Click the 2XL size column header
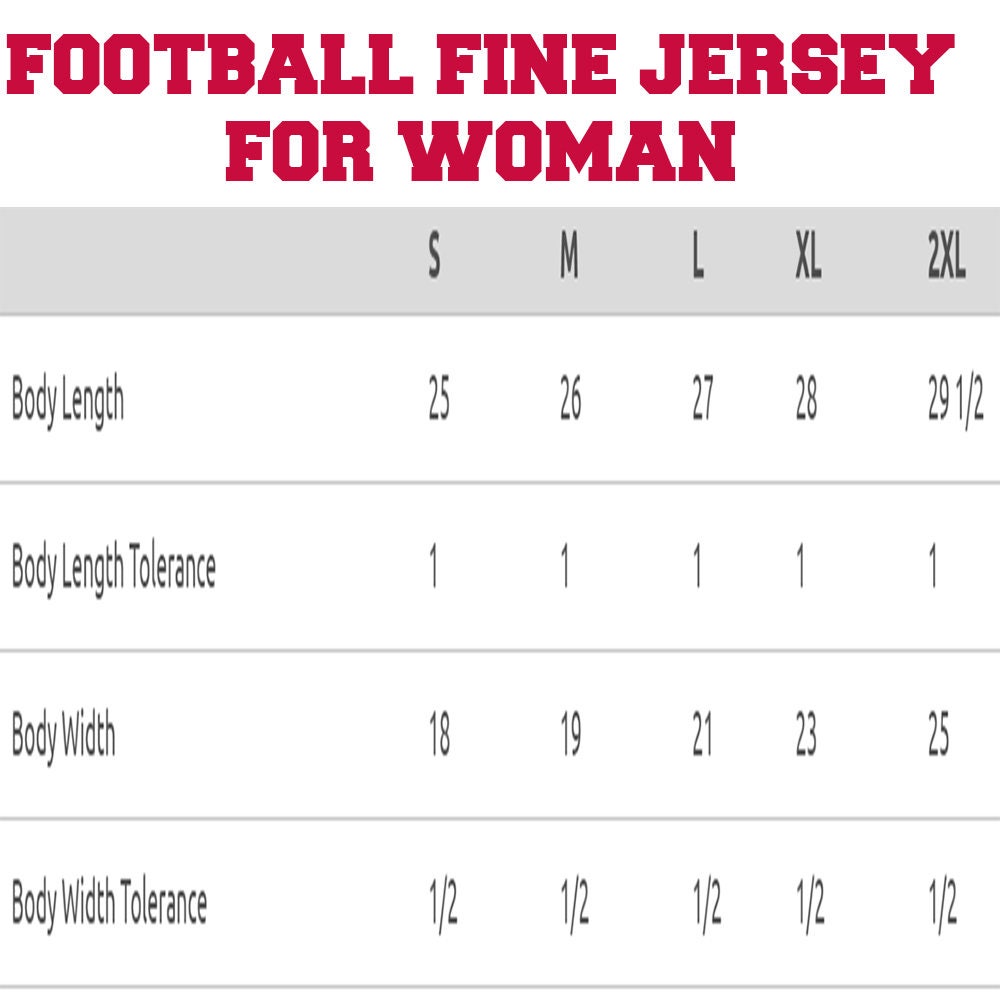The image size is (1000, 1000). click(946, 255)
